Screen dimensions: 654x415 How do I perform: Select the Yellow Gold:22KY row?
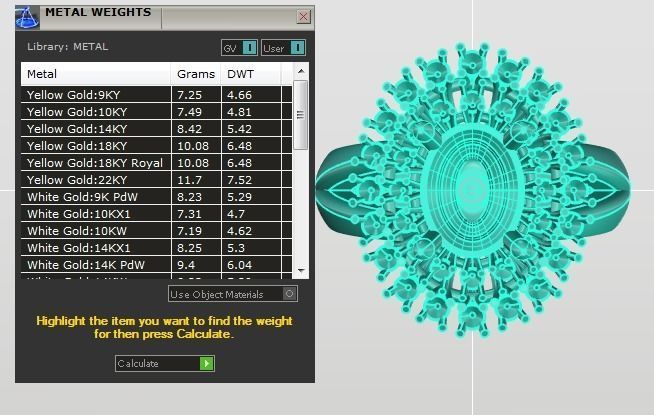[x=156, y=180]
